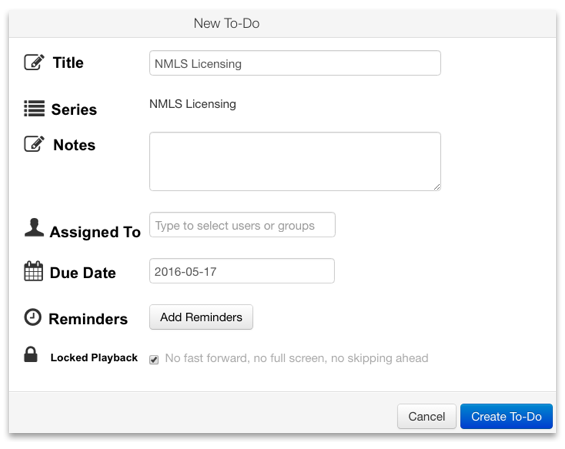
Task: Click the NMLS Licensing series name text
Action: [x=193, y=104]
